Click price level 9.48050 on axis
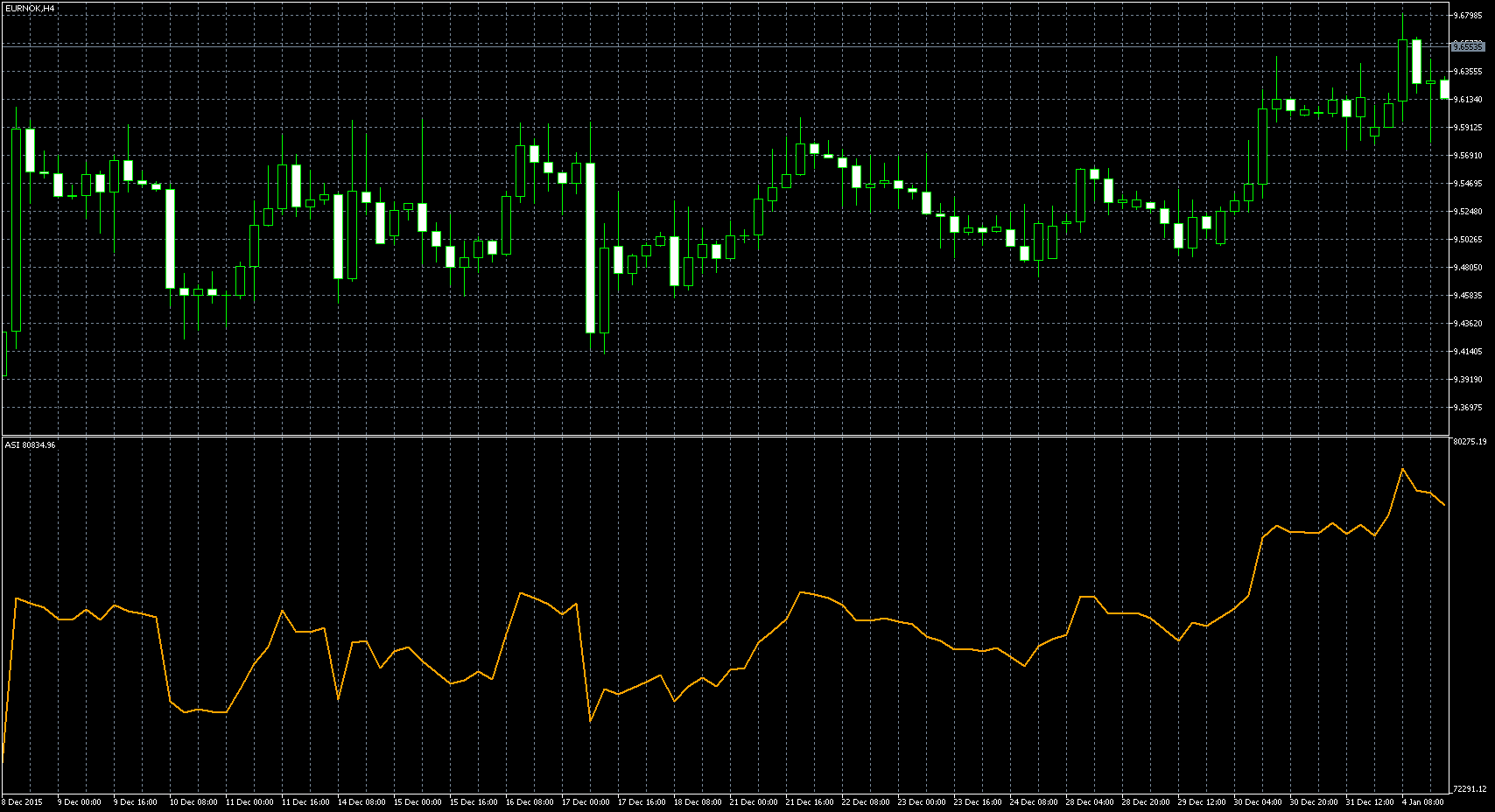This screenshot has height=812, width=1495. (x=1468, y=268)
